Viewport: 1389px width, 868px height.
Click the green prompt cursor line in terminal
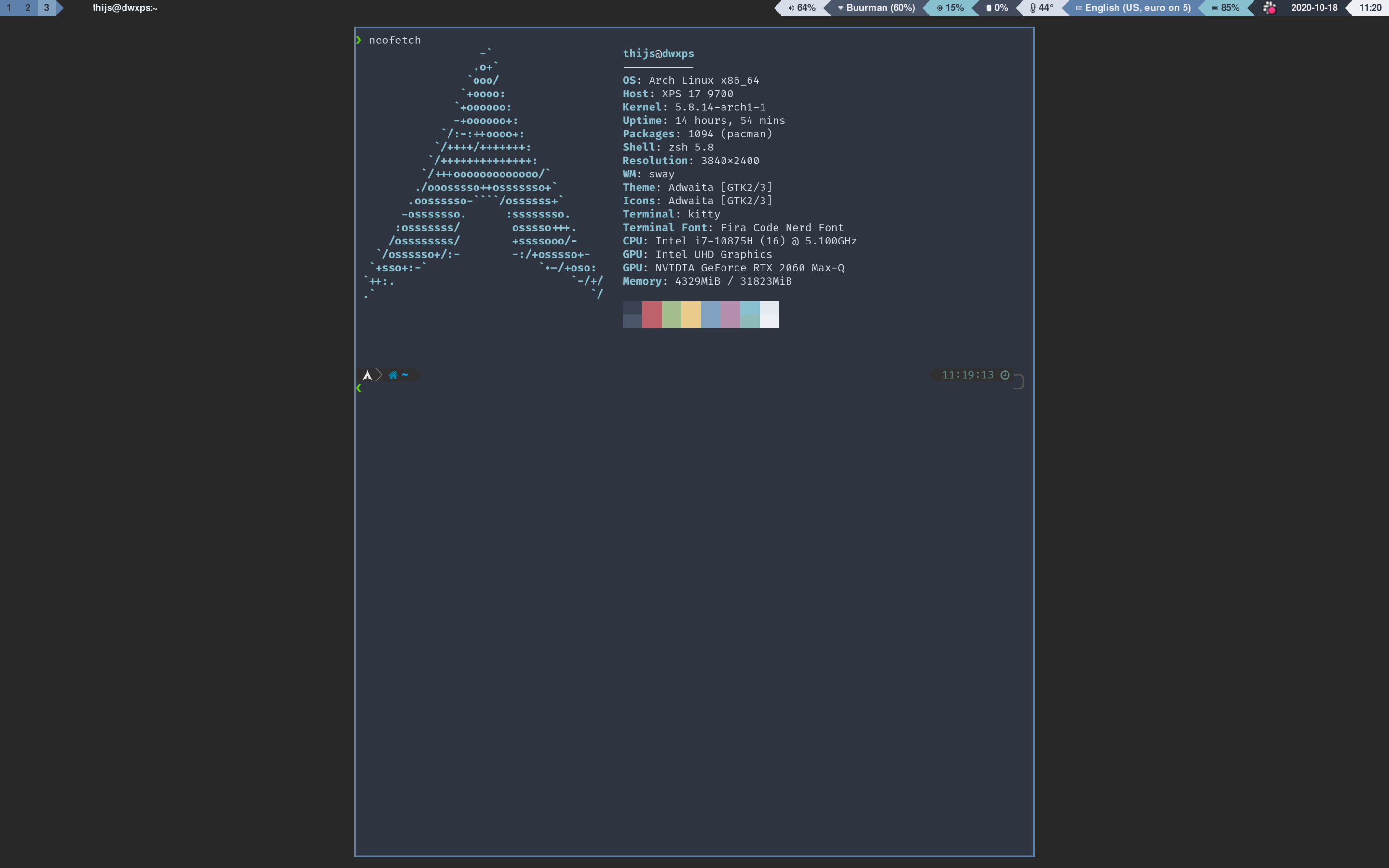pos(359,388)
